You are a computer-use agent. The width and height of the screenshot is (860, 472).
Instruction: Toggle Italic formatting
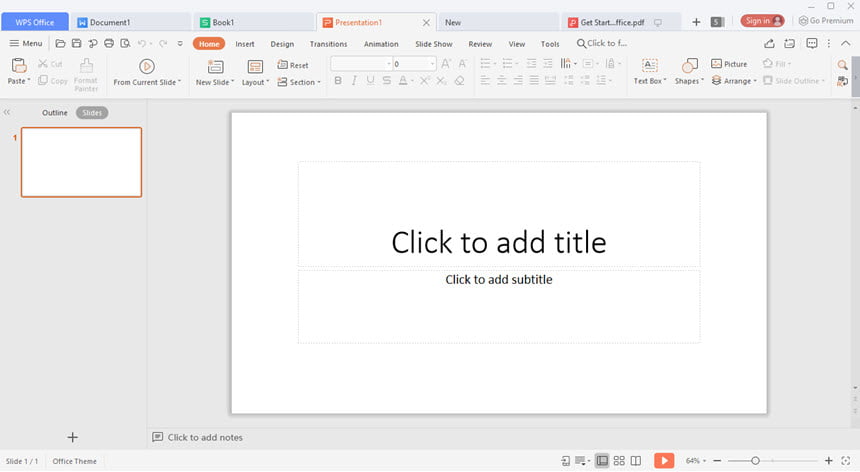click(354, 81)
